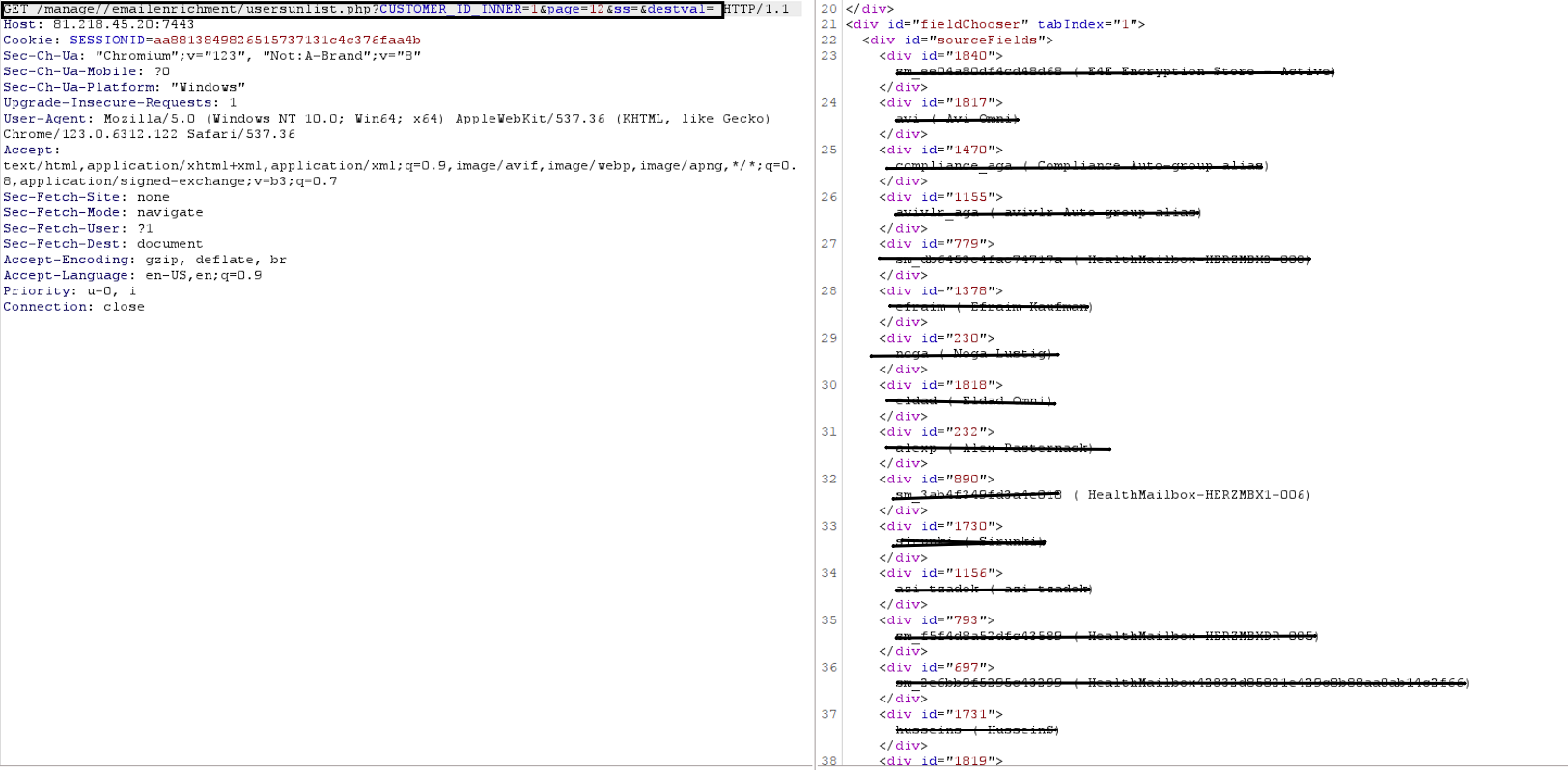This screenshot has width=1568, height=770.
Task: Click the Sec-Fetch-User: ?1 header
Action: pos(78,228)
